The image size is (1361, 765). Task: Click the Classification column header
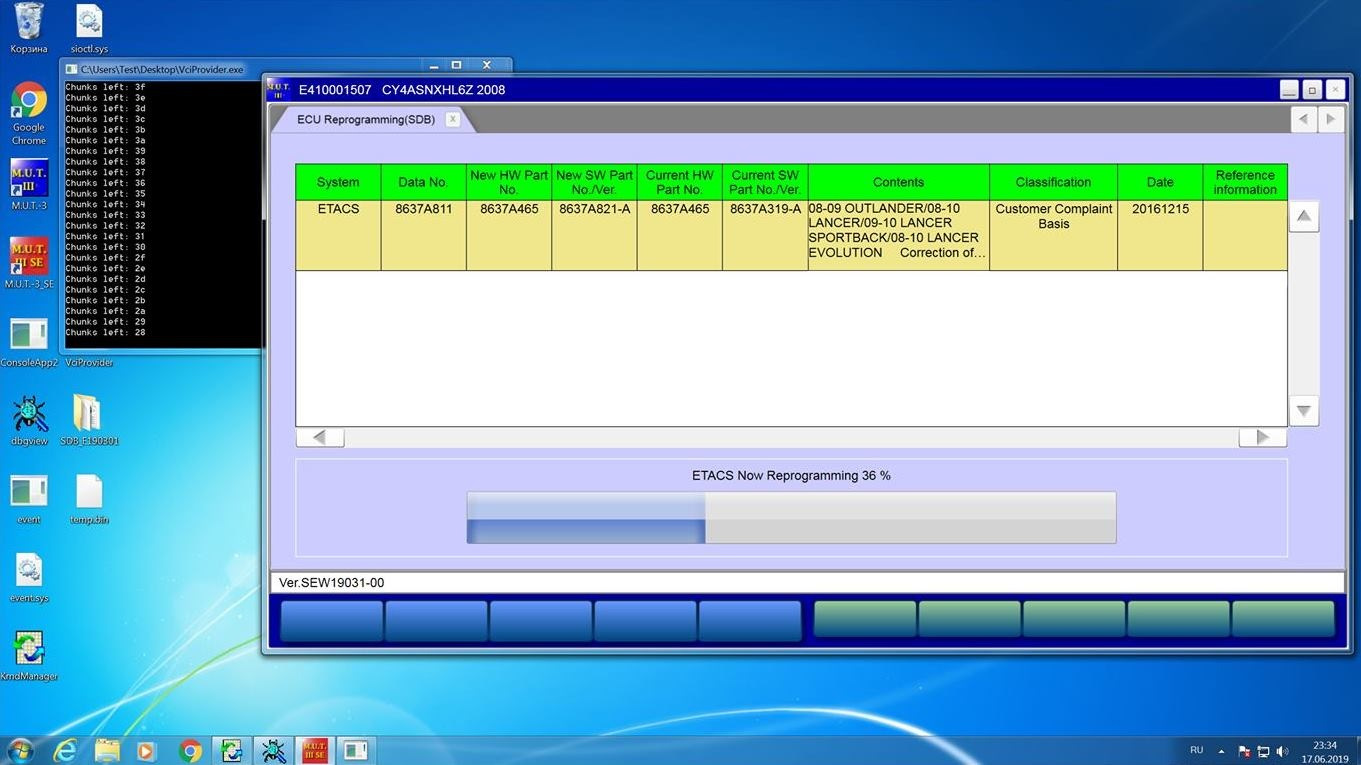(x=1053, y=182)
